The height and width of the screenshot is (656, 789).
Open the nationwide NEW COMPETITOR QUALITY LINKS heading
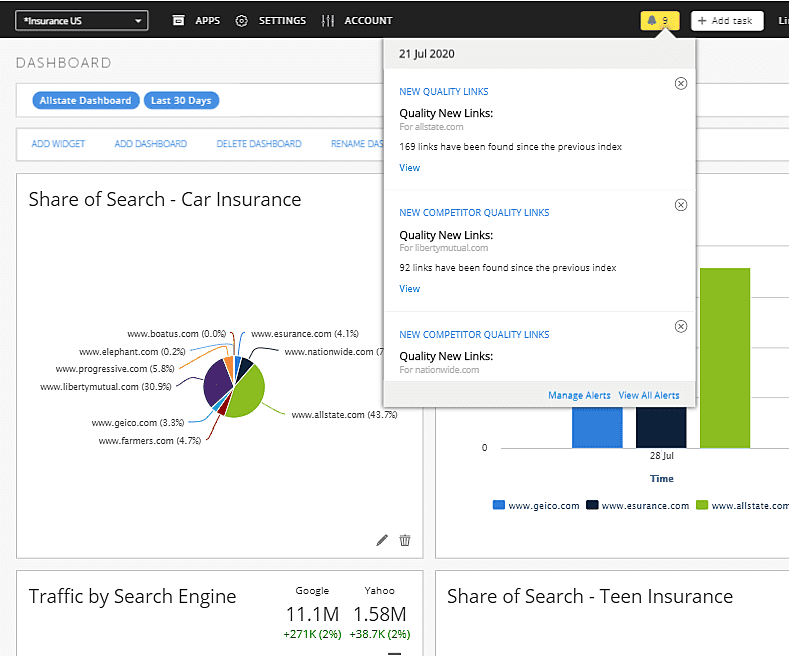tap(474, 335)
